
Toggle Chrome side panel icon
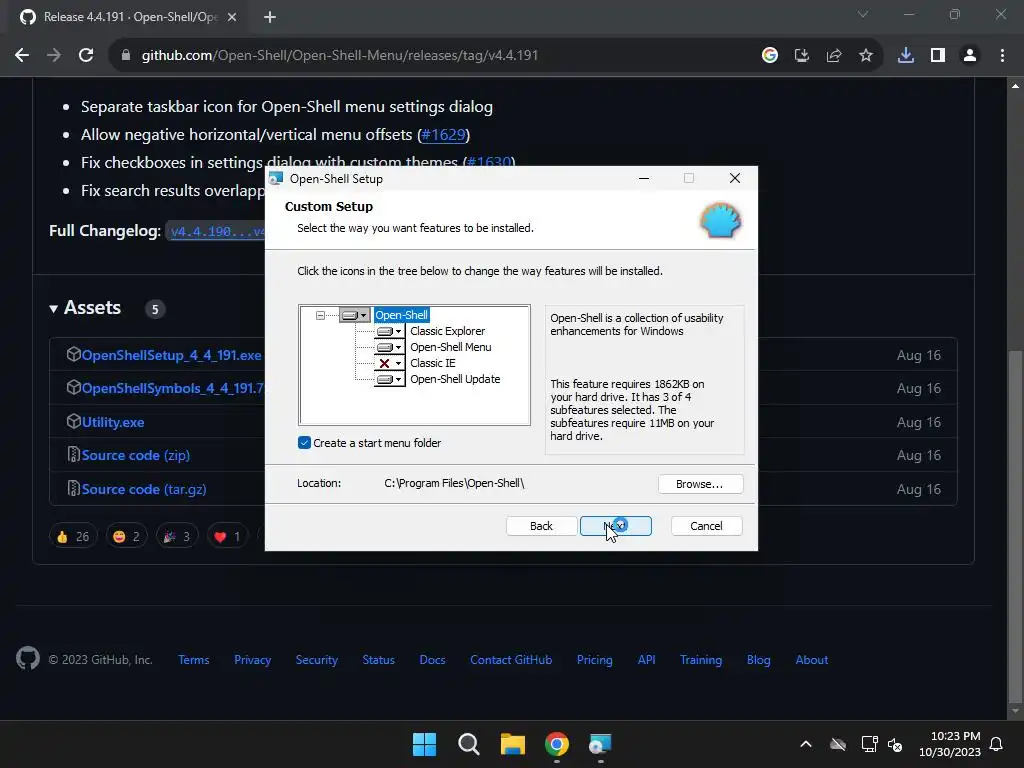(x=938, y=56)
